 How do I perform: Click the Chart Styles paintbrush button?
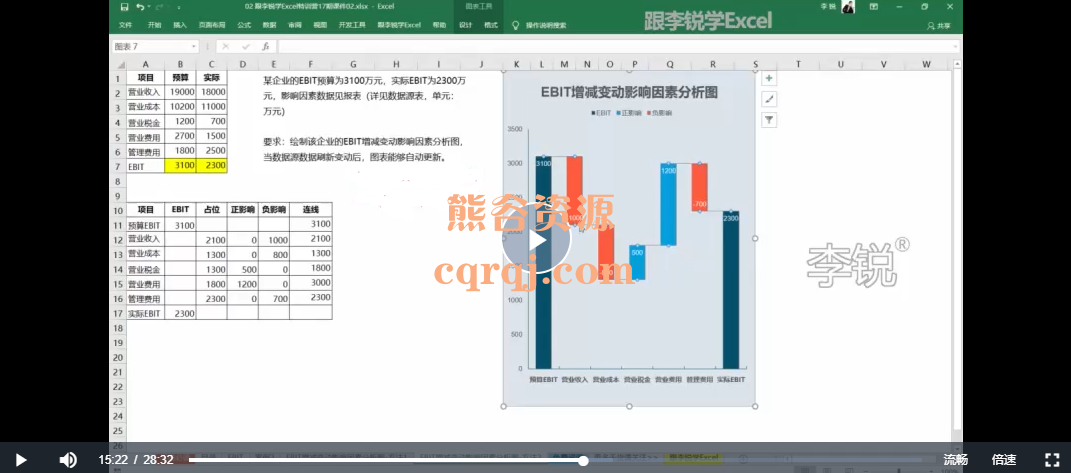[x=769, y=99]
